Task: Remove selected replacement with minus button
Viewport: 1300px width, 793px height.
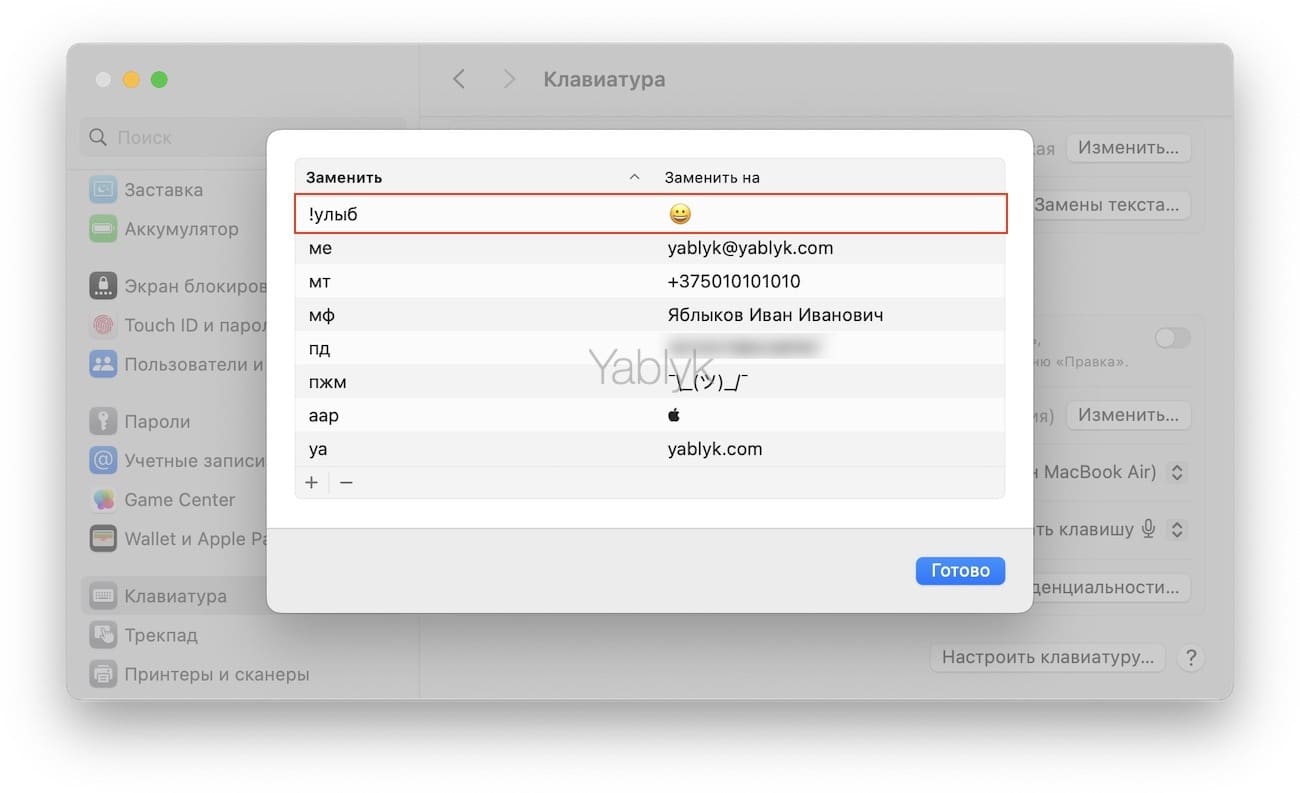Action: 346,482
